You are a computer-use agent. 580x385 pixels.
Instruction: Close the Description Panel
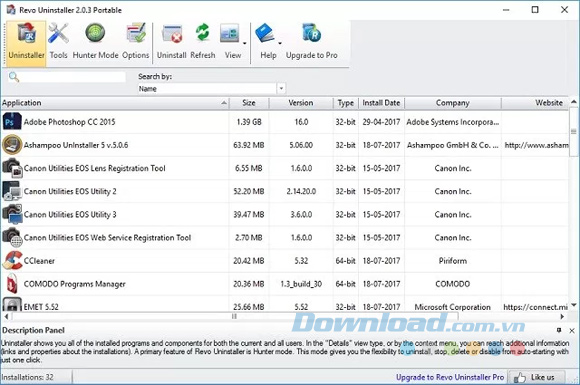coord(572,330)
